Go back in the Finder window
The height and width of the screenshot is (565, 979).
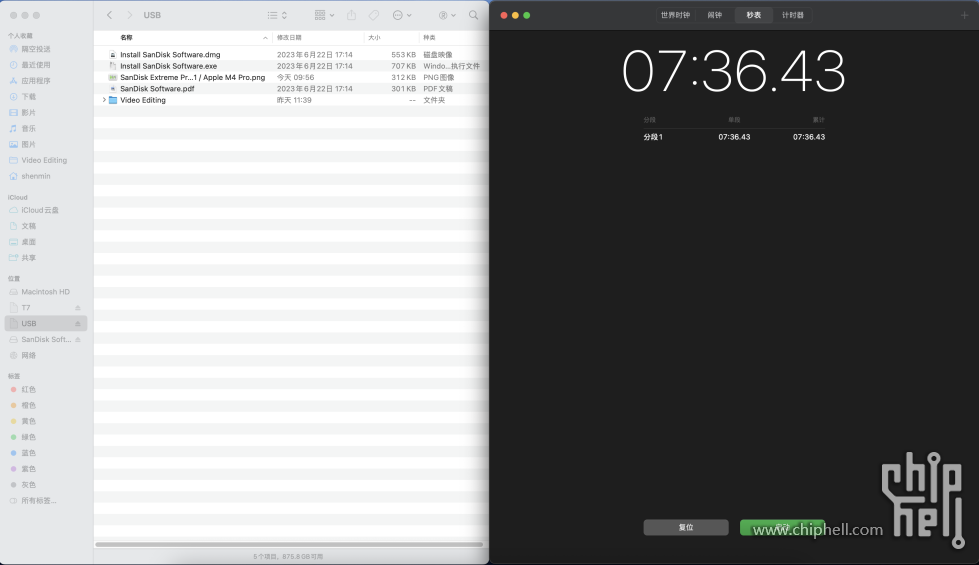point(109,15)
